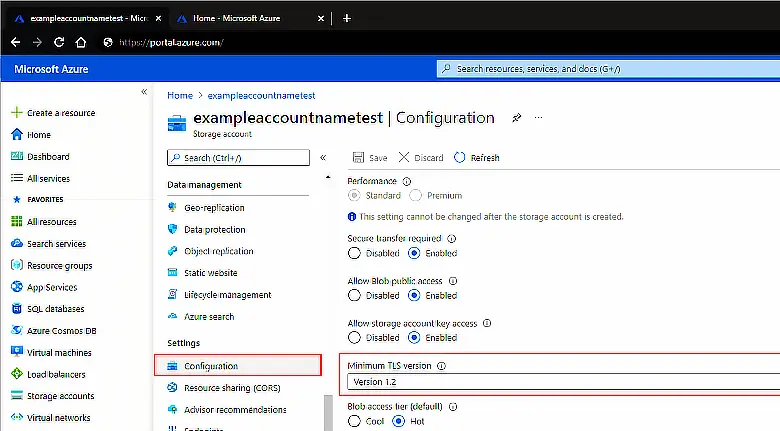Click the Load balancers diamond icon

pyautogui.click(x=17, y=374)
